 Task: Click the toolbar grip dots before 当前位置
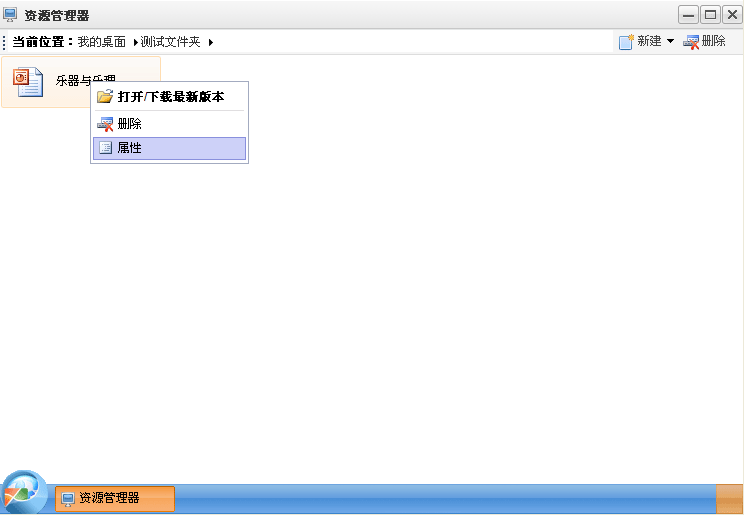coord(4,42)
